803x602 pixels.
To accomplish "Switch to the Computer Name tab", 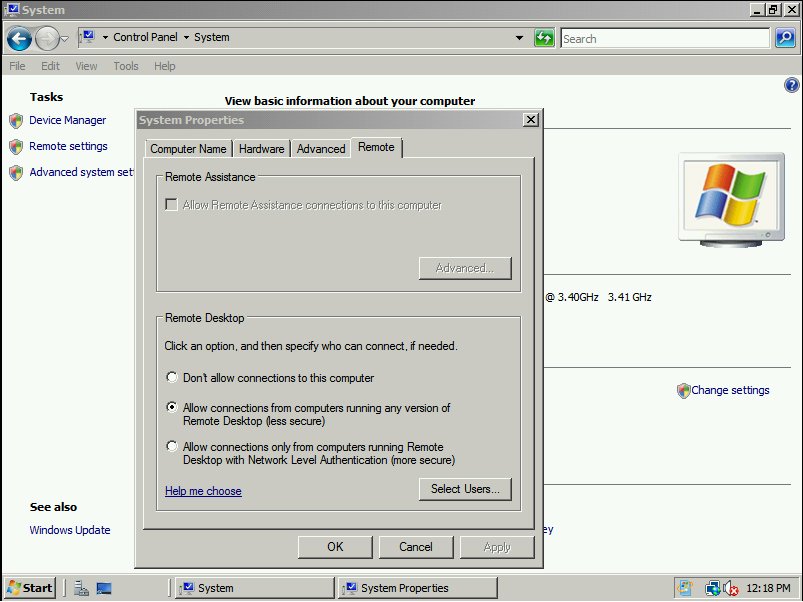I will tap(188, 149).
